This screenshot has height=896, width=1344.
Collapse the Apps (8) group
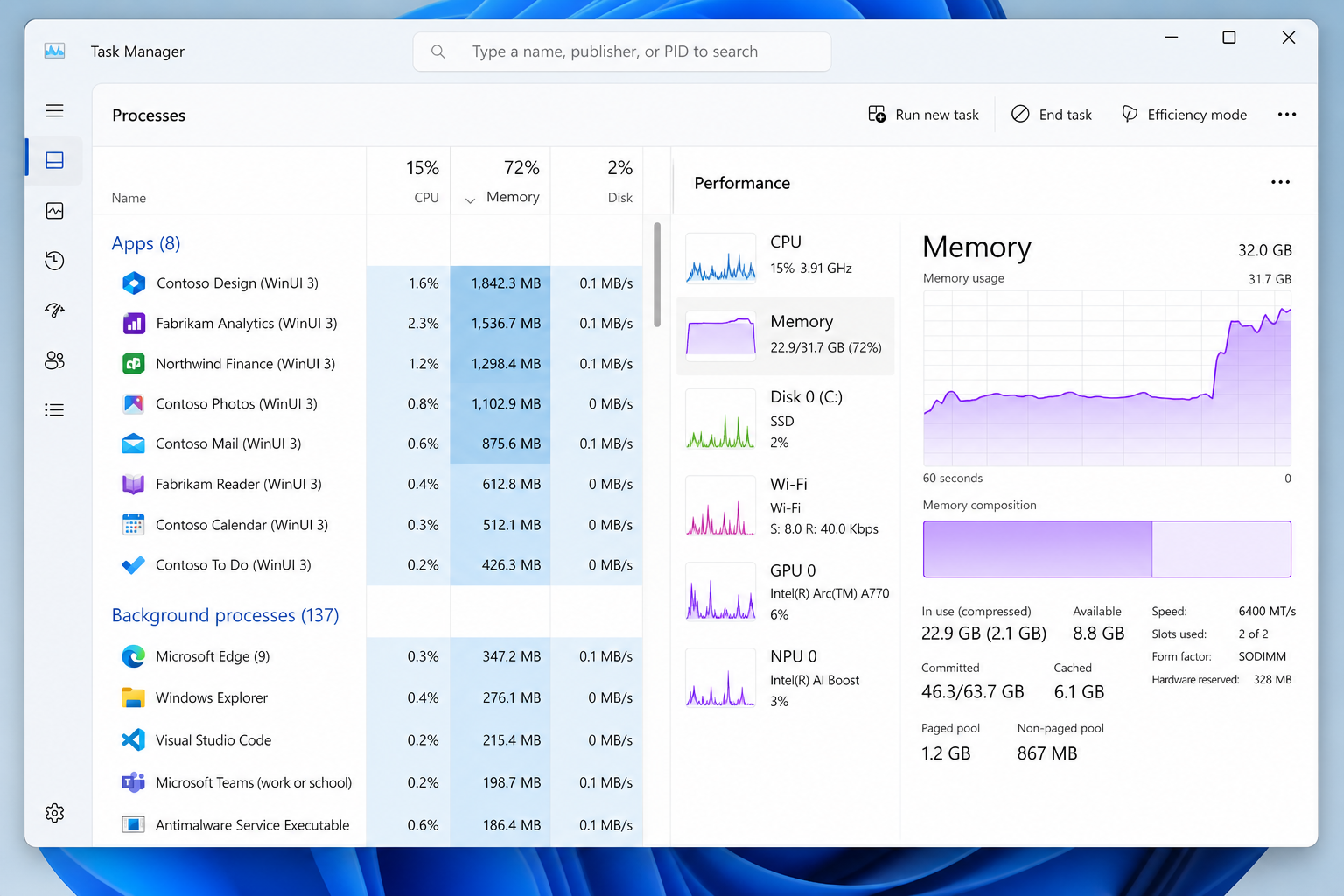146,243
